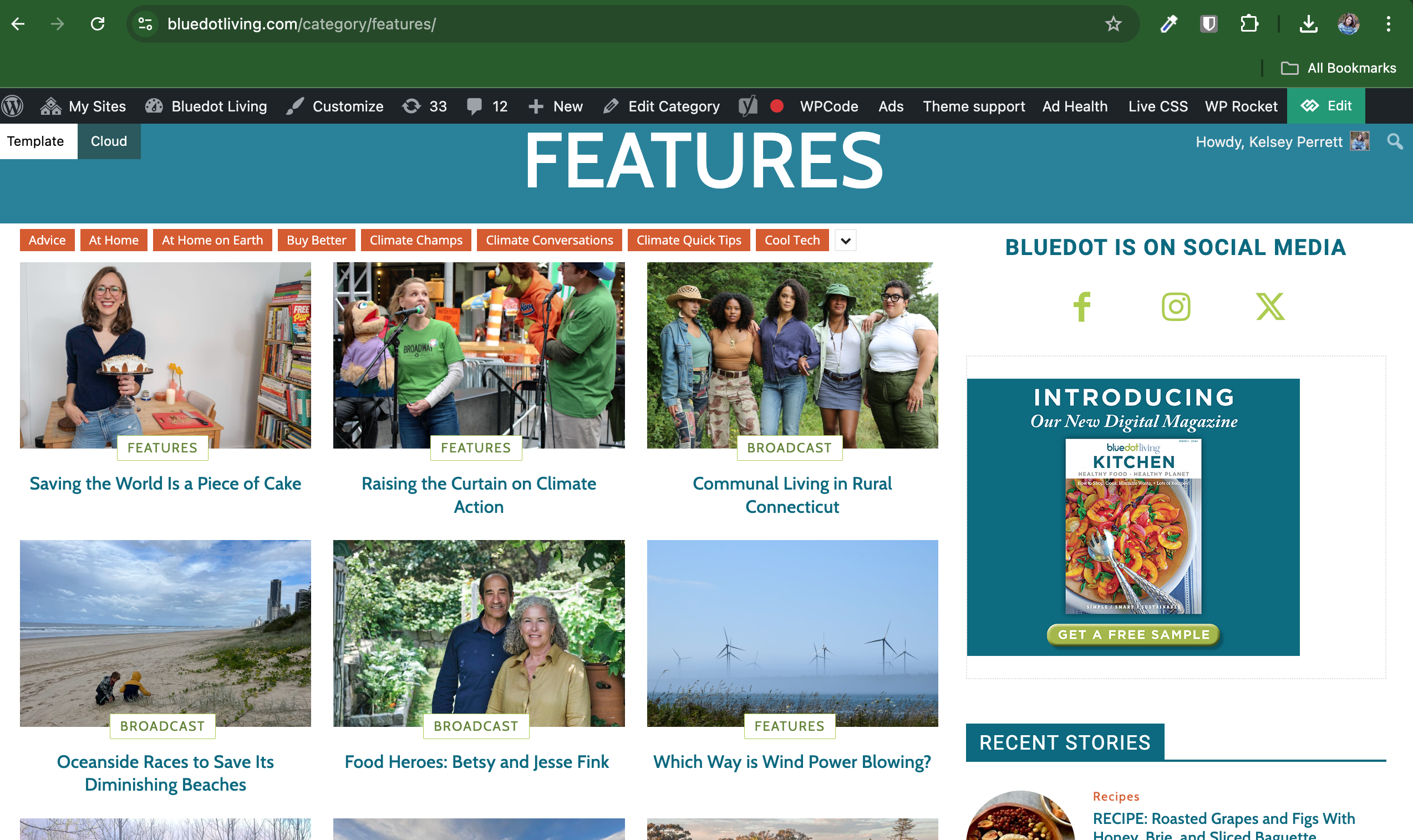Image resolution: width=1413 pixels, height=840 pixels.
Task: Click Edit Category in the admin bar
Action: [x=662, y=106]
